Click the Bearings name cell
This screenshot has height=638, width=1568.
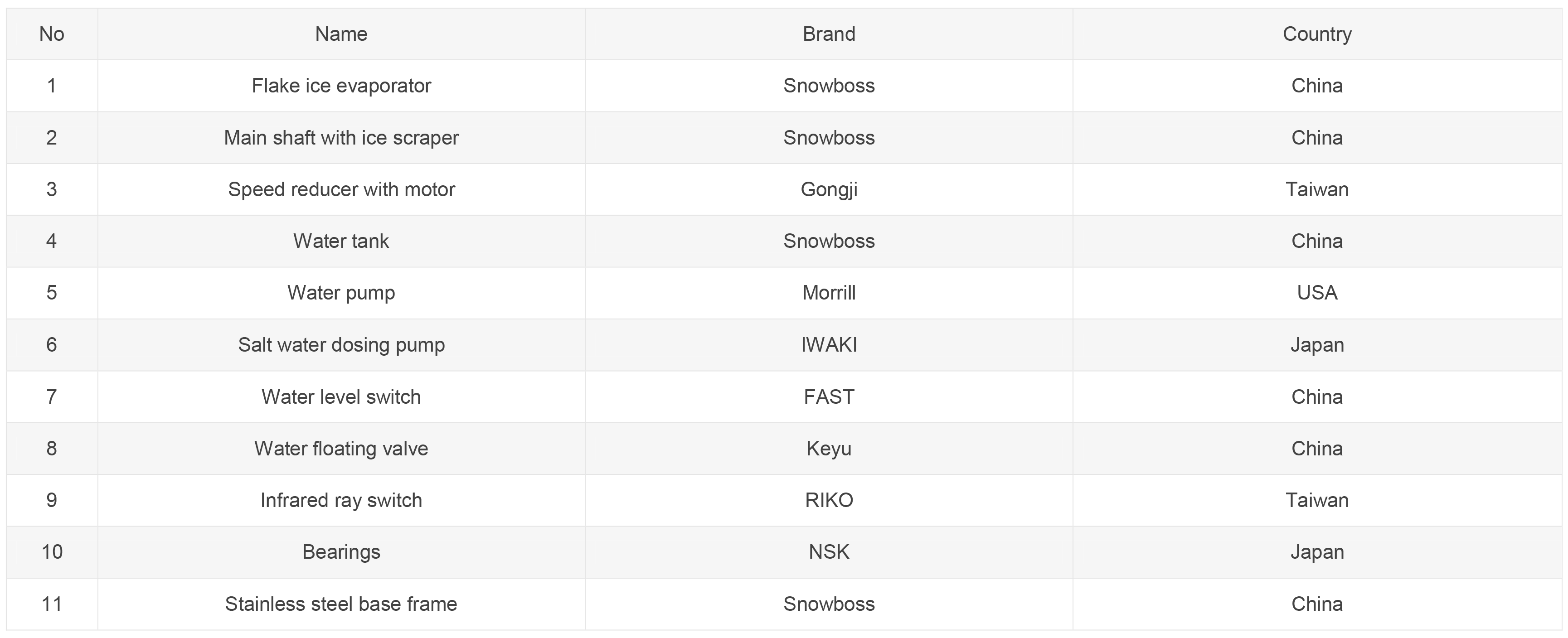click(x=341, y=551)
